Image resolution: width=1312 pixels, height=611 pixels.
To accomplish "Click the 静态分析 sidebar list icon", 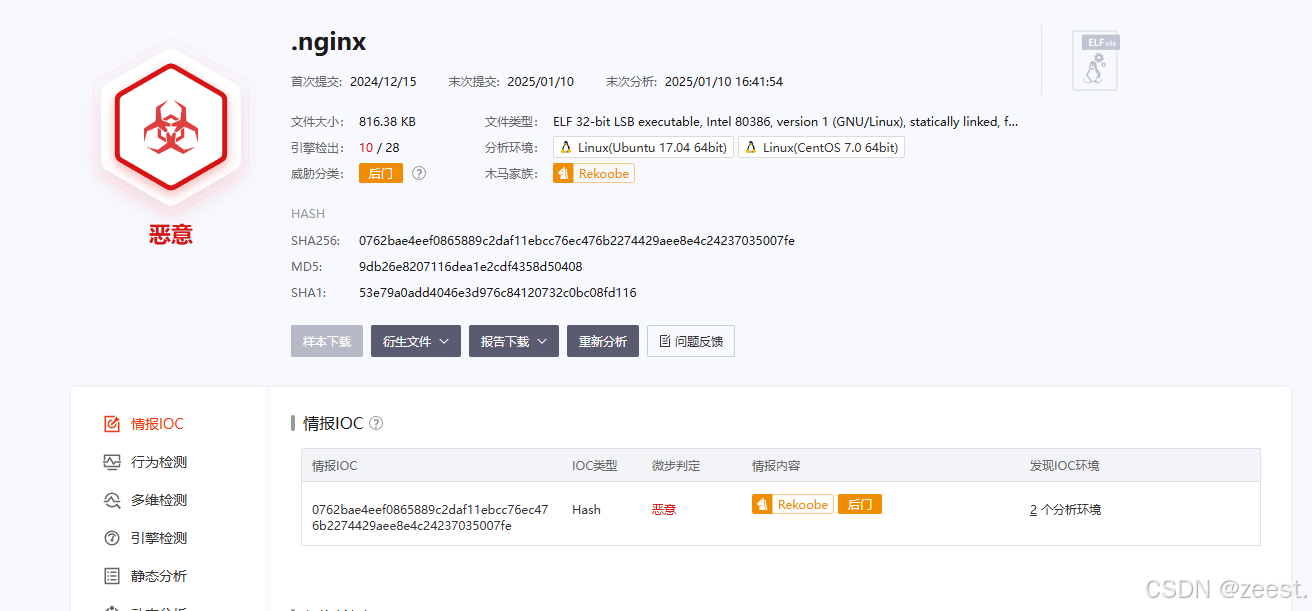I will click(112, 576).
